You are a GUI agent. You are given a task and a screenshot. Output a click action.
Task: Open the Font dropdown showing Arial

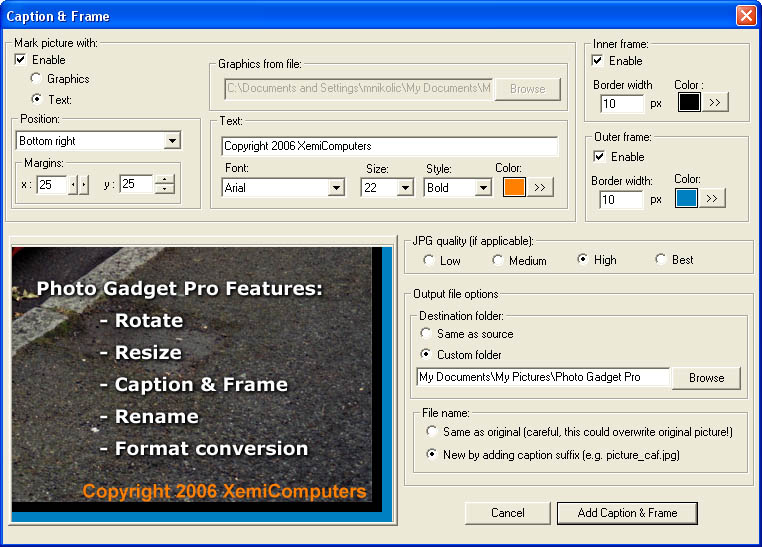click(336, 188)
